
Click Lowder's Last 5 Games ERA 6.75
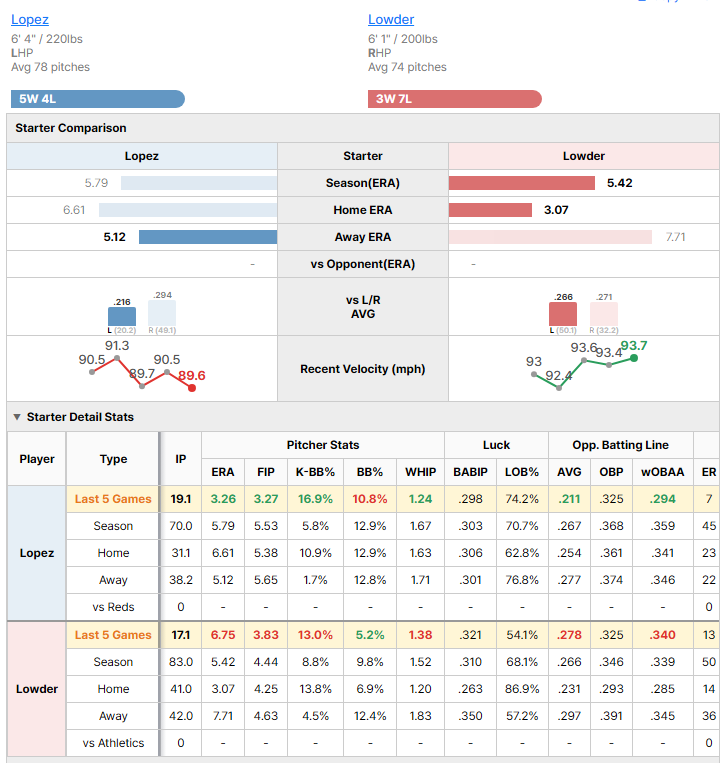click(223, 635)
